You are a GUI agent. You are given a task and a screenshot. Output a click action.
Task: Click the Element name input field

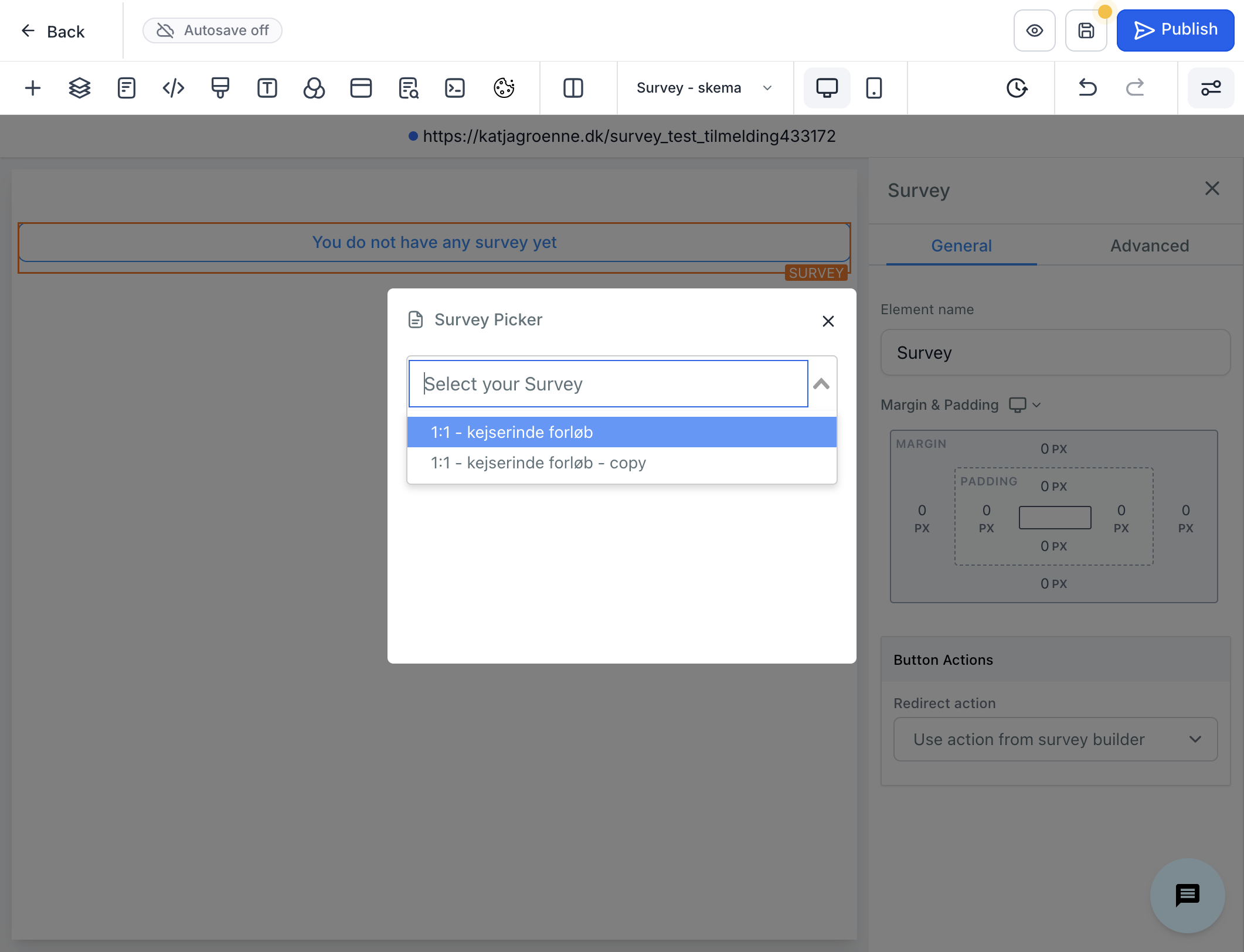pos(1055,352)
